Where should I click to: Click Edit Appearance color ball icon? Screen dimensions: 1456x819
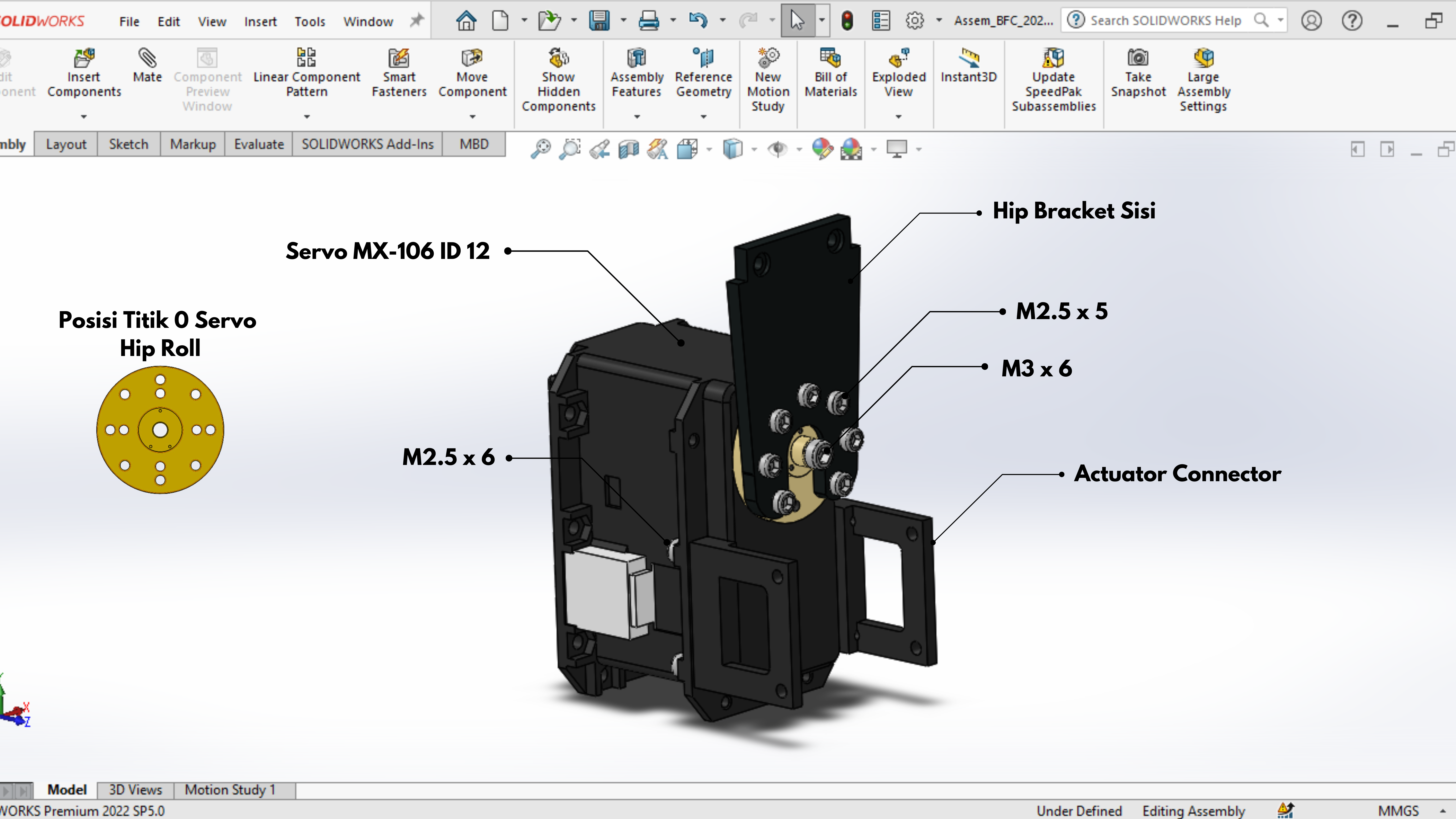[822, 149]
